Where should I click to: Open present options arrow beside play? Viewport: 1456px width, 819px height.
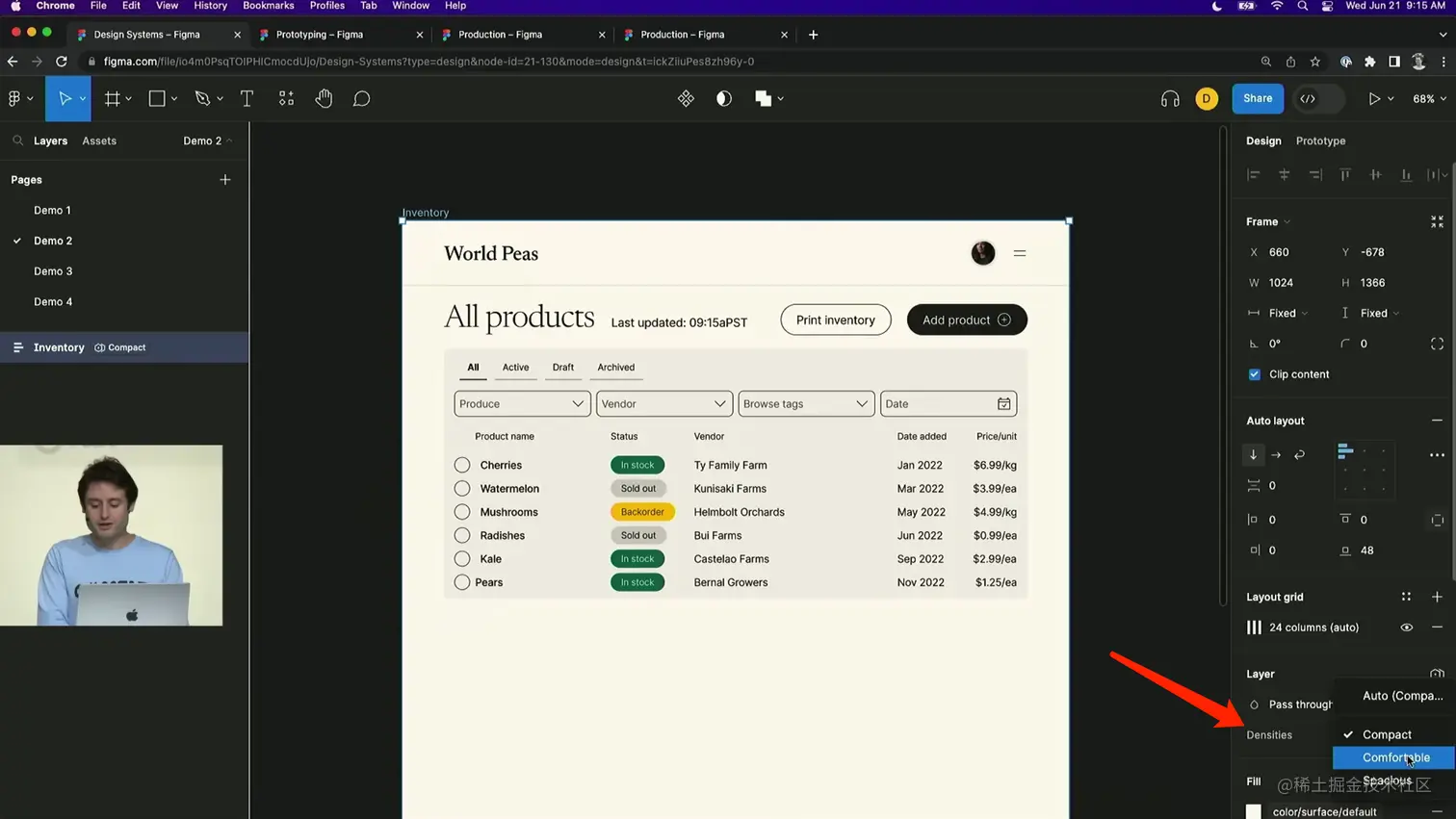pos(1391,98)
